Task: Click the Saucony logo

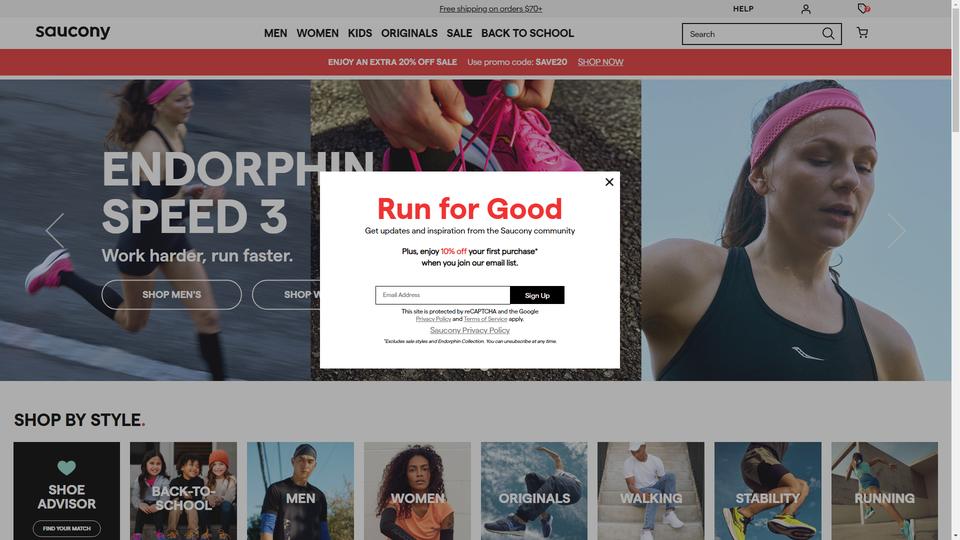Action: [x=73, y=32]
